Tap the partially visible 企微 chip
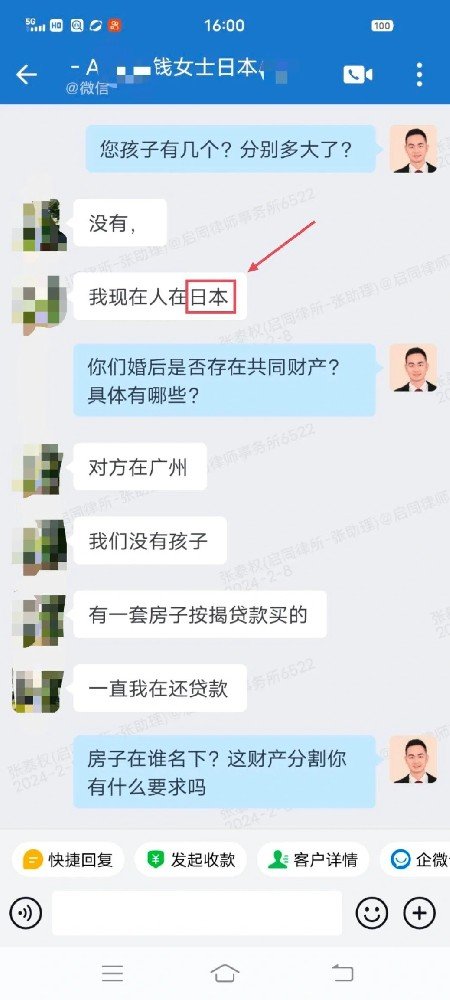This screenshot has height=1000, width=450. [415, 860]
